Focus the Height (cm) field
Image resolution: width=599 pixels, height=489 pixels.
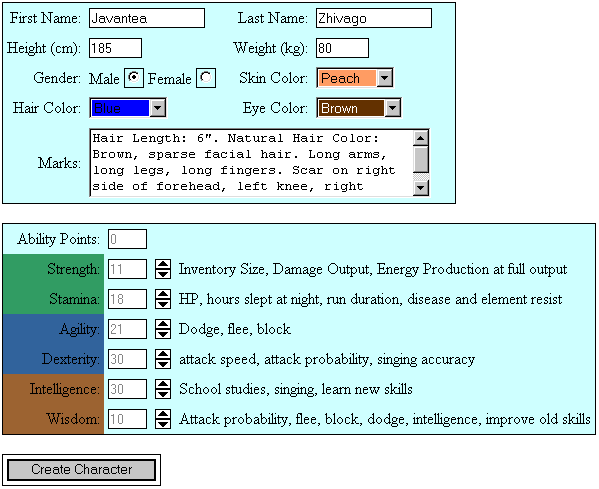click(115, 48)
